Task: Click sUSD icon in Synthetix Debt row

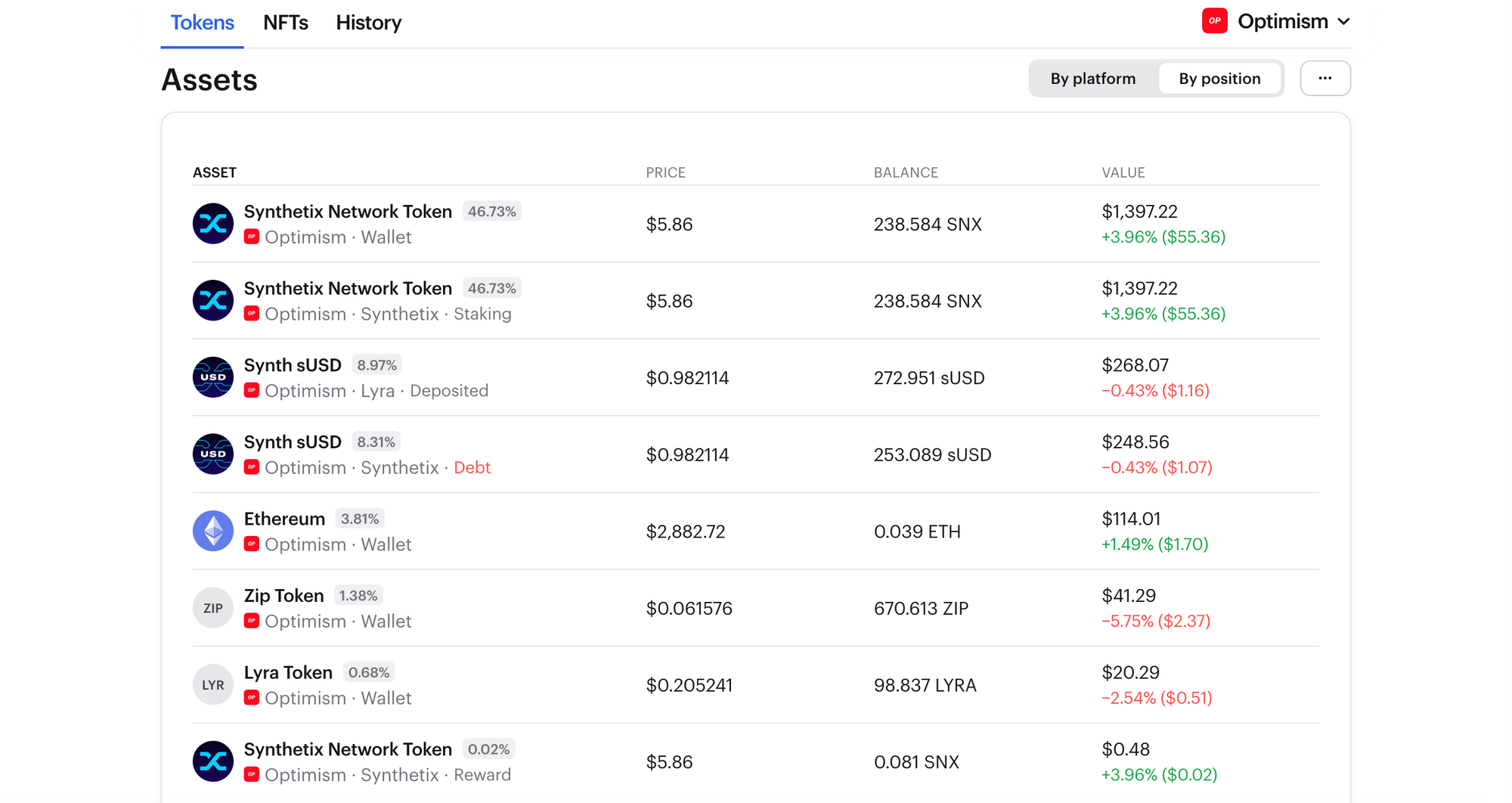Action: point(213,454)
